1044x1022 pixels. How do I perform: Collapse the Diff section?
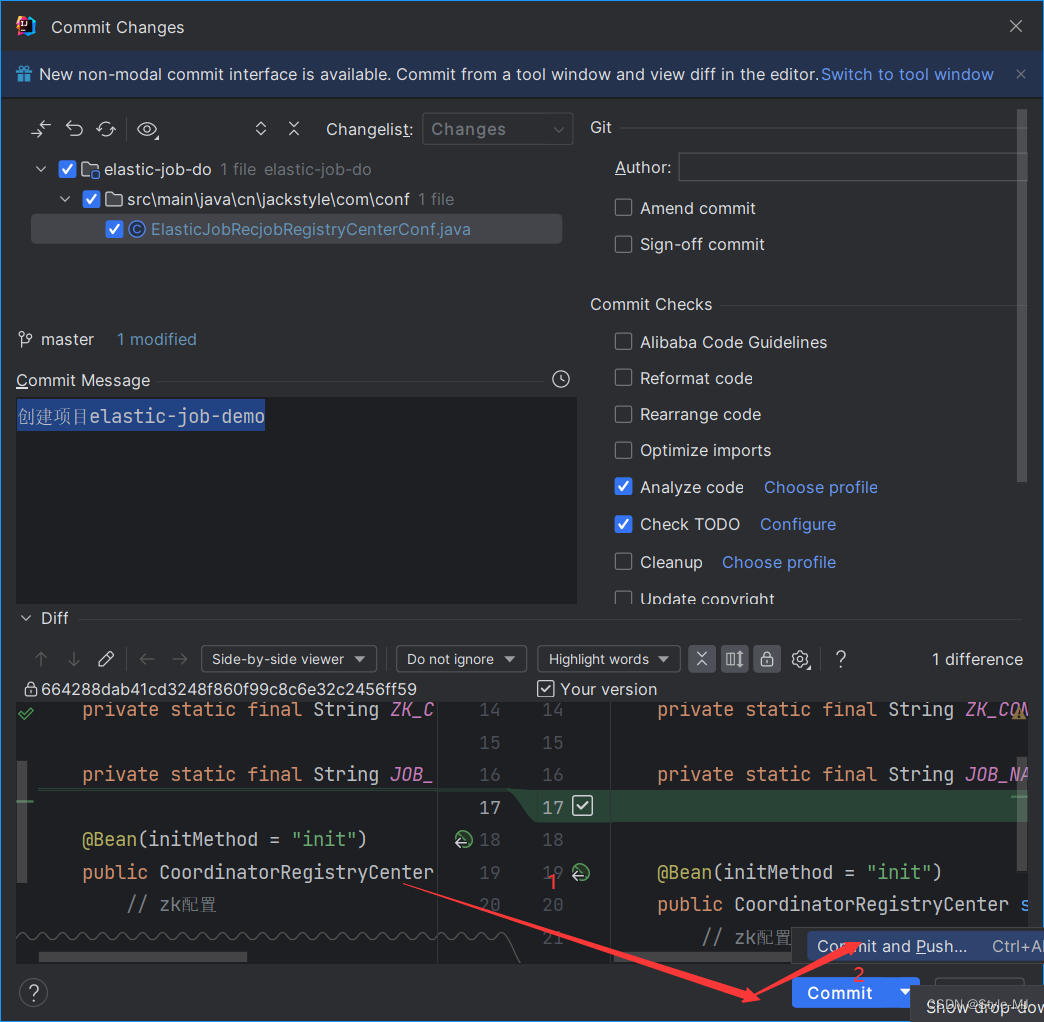pyautogui.click(x=26, y=618)
